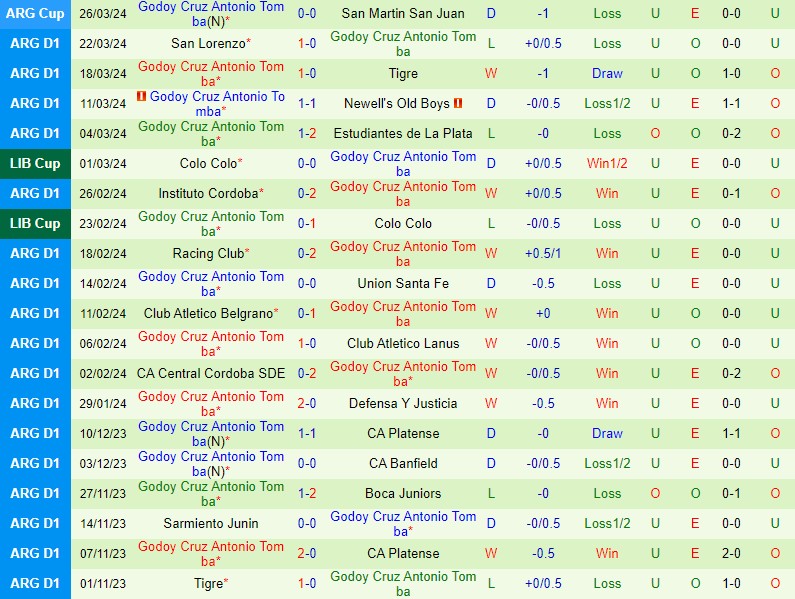Viewport: 795px width, 599px height.
Task: Click the -1 handicap on San Martin San Juan row
Action: [543, 13]
